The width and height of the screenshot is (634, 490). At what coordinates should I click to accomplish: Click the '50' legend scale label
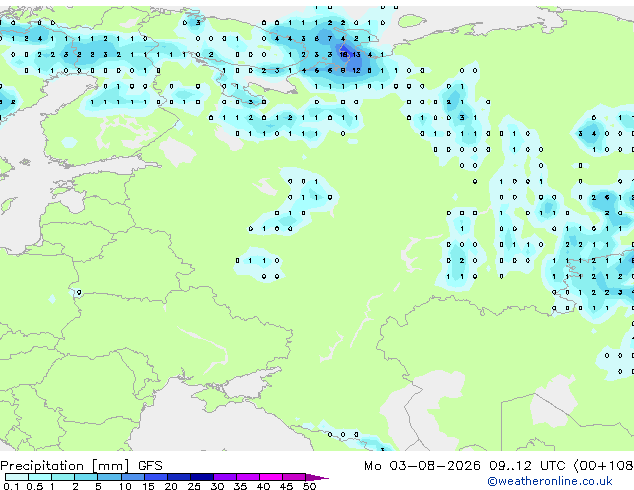(309, 486)
